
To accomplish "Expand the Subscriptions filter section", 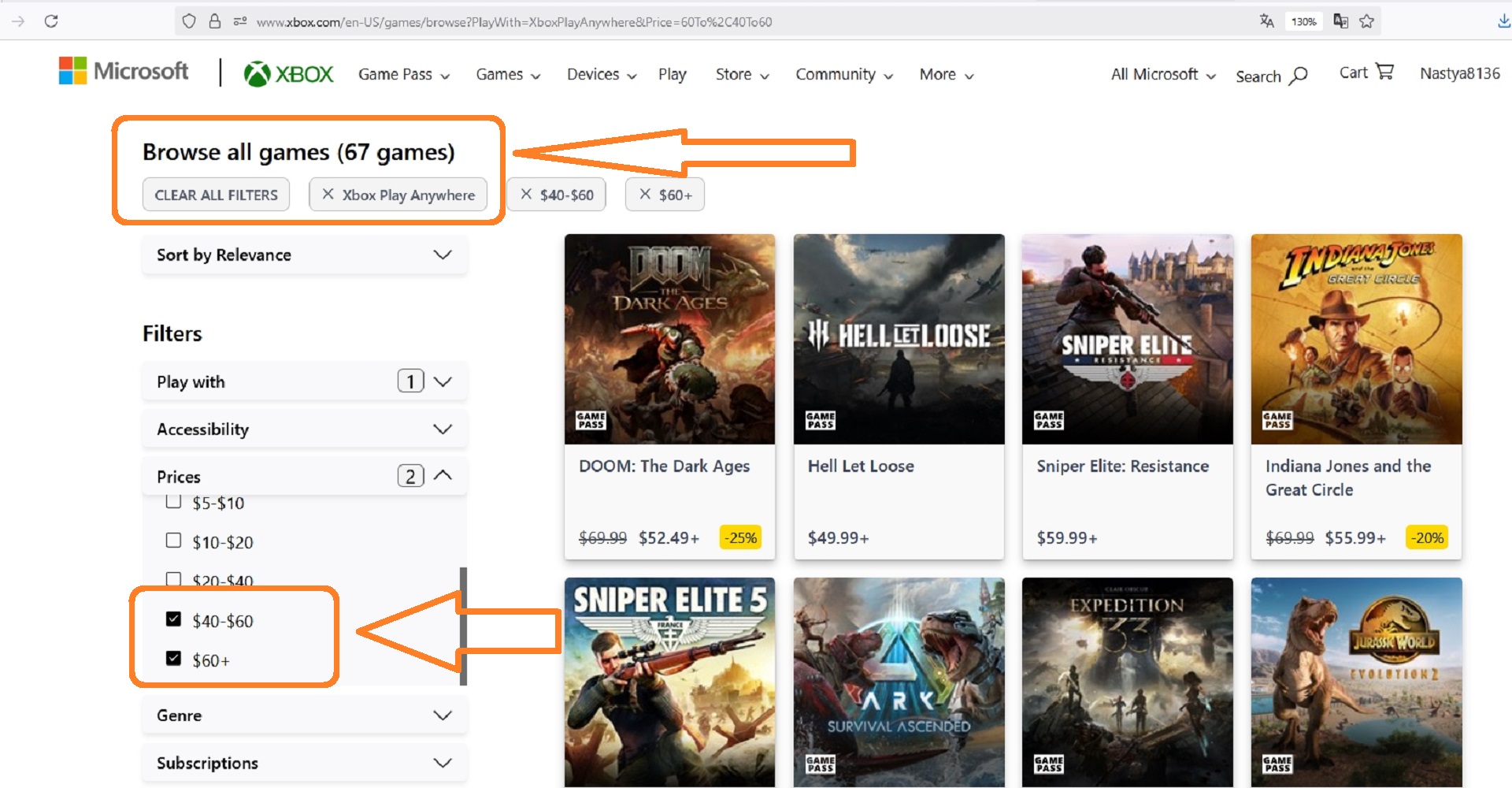I will [x=305, y=763].
